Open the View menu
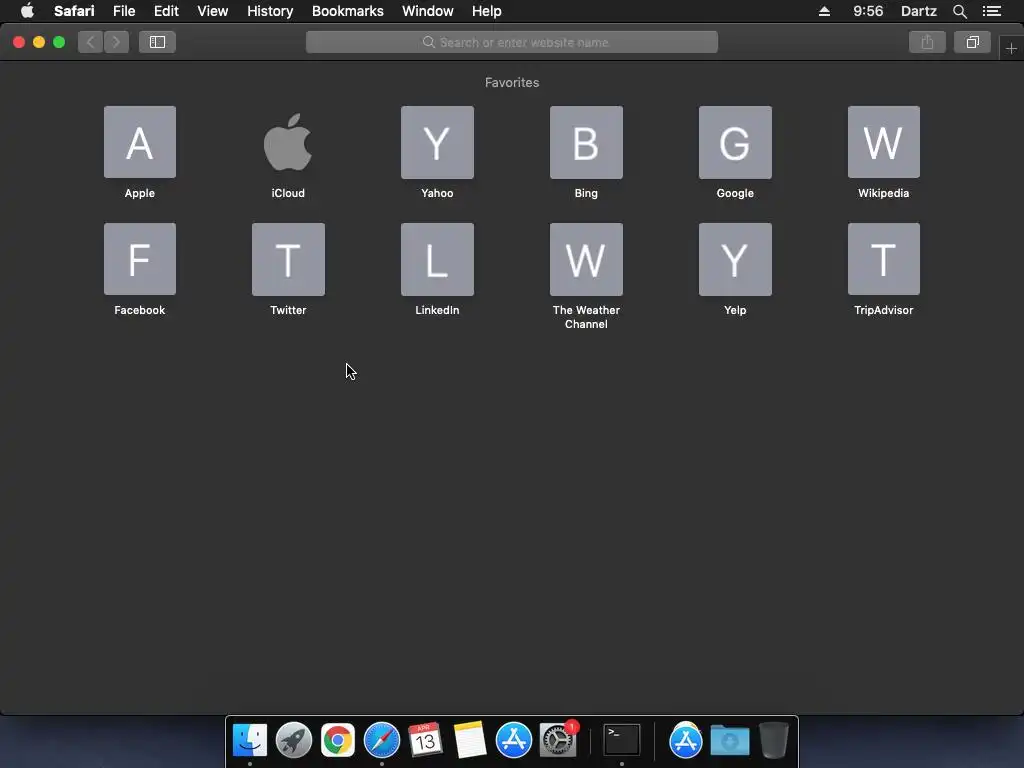This screenshot has height=768, width=1024. 212,11
